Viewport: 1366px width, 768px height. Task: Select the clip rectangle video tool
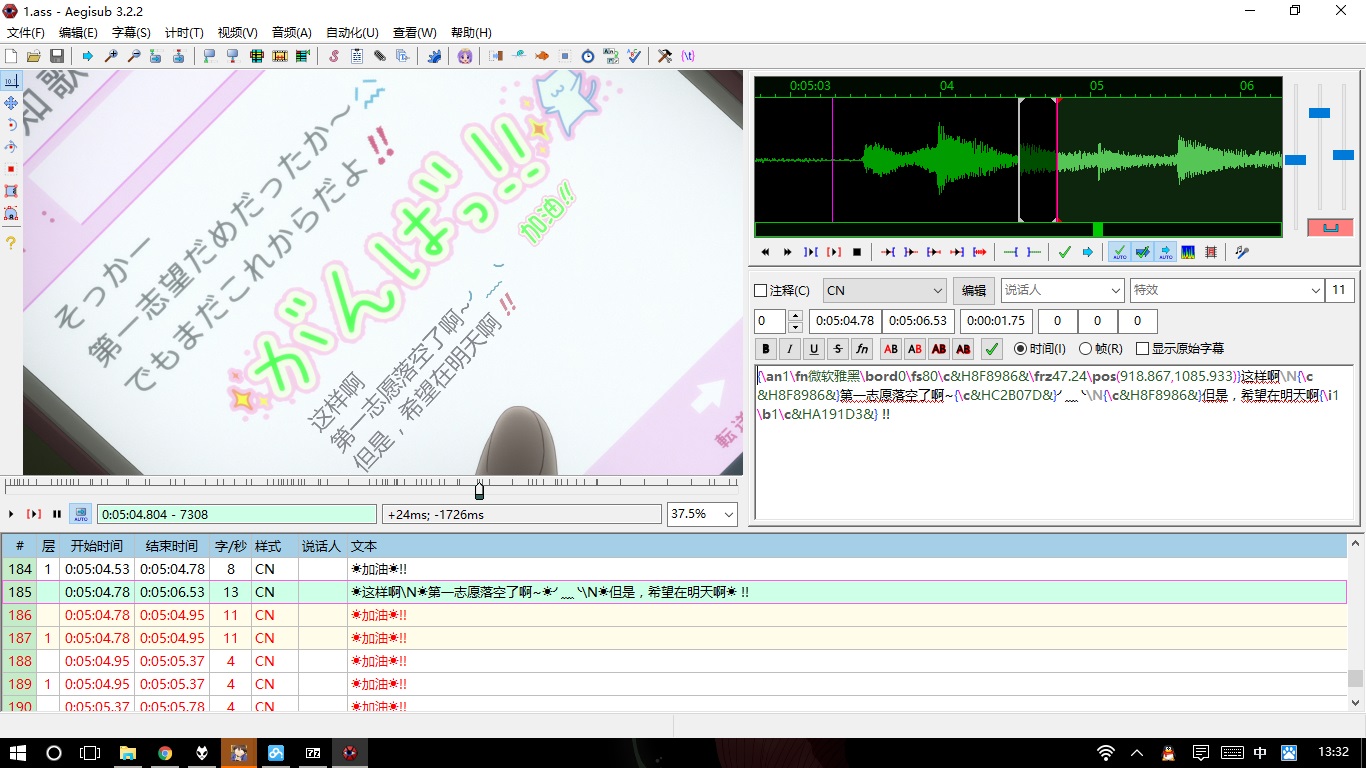11,191
